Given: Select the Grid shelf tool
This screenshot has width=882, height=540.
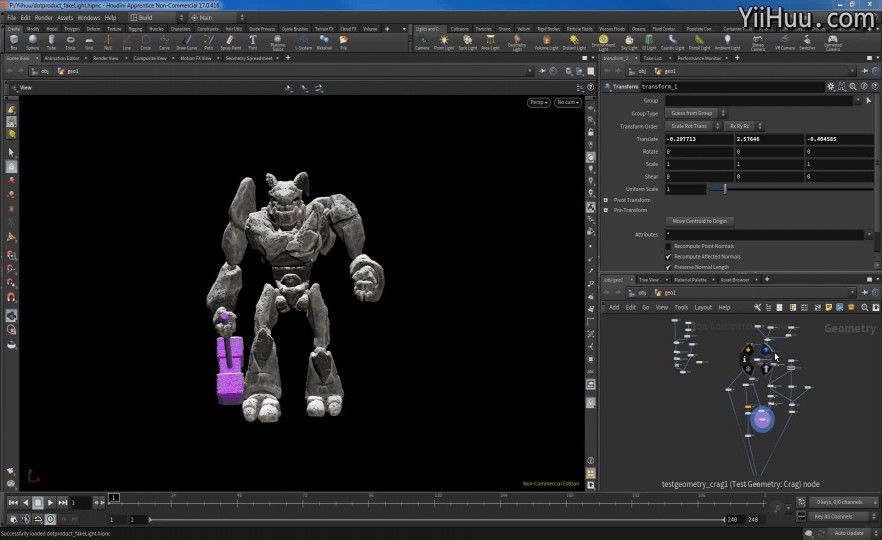Looking at the screenshot, I should 89,42.
